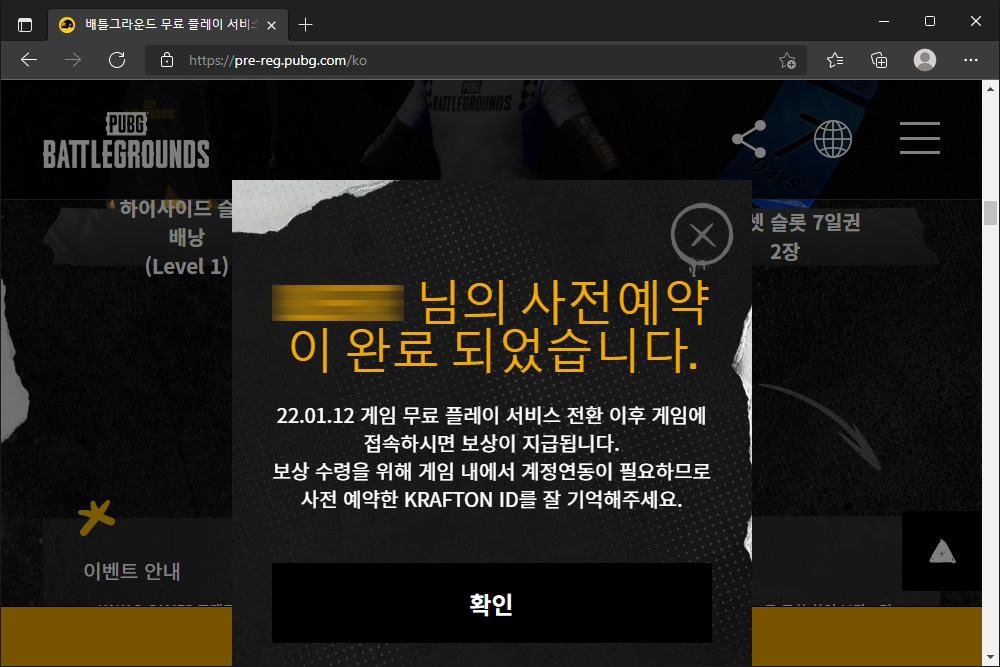Open the browser profile avatar
The width and height of the screenshot is (1000, 667).
(925, 60)
